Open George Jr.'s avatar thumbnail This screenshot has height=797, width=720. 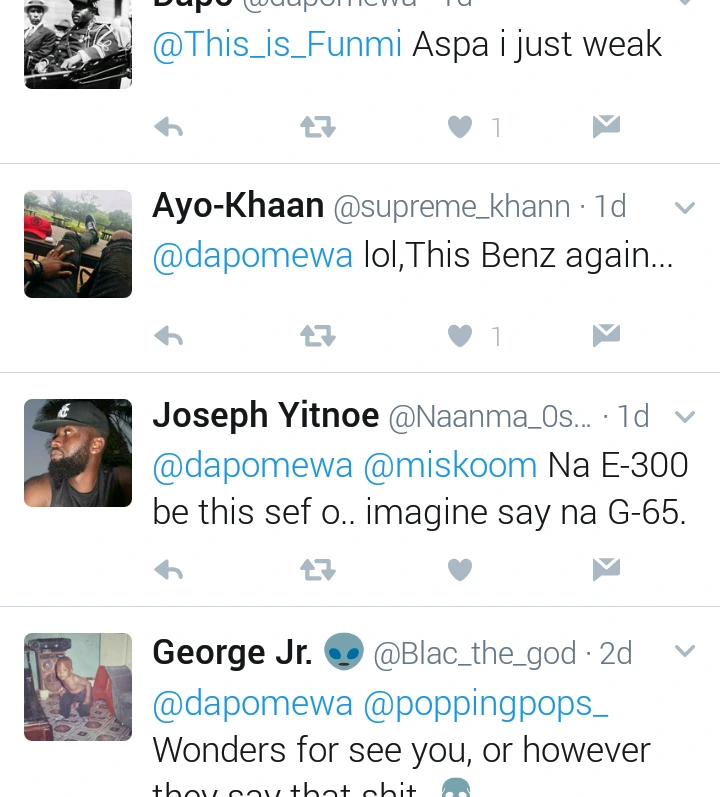[78, 686]
